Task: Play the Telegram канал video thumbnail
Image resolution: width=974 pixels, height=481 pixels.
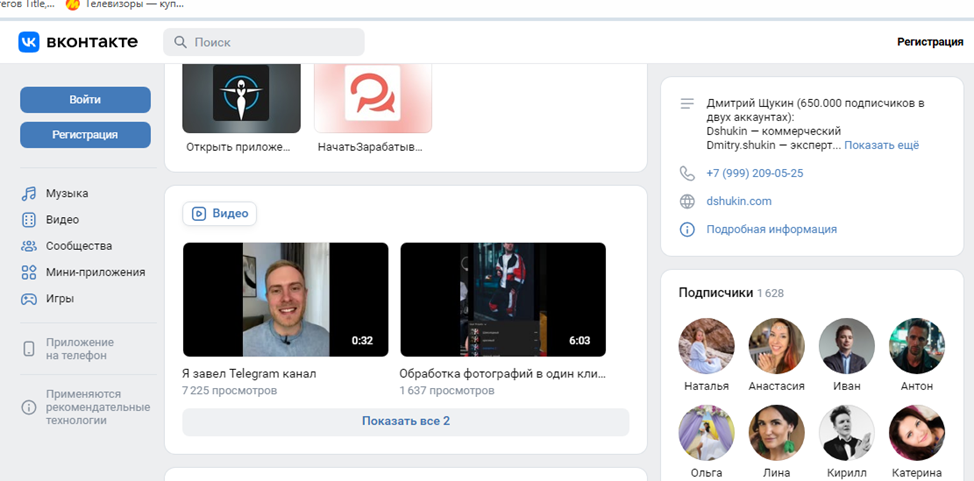Action: coord(285,300)
